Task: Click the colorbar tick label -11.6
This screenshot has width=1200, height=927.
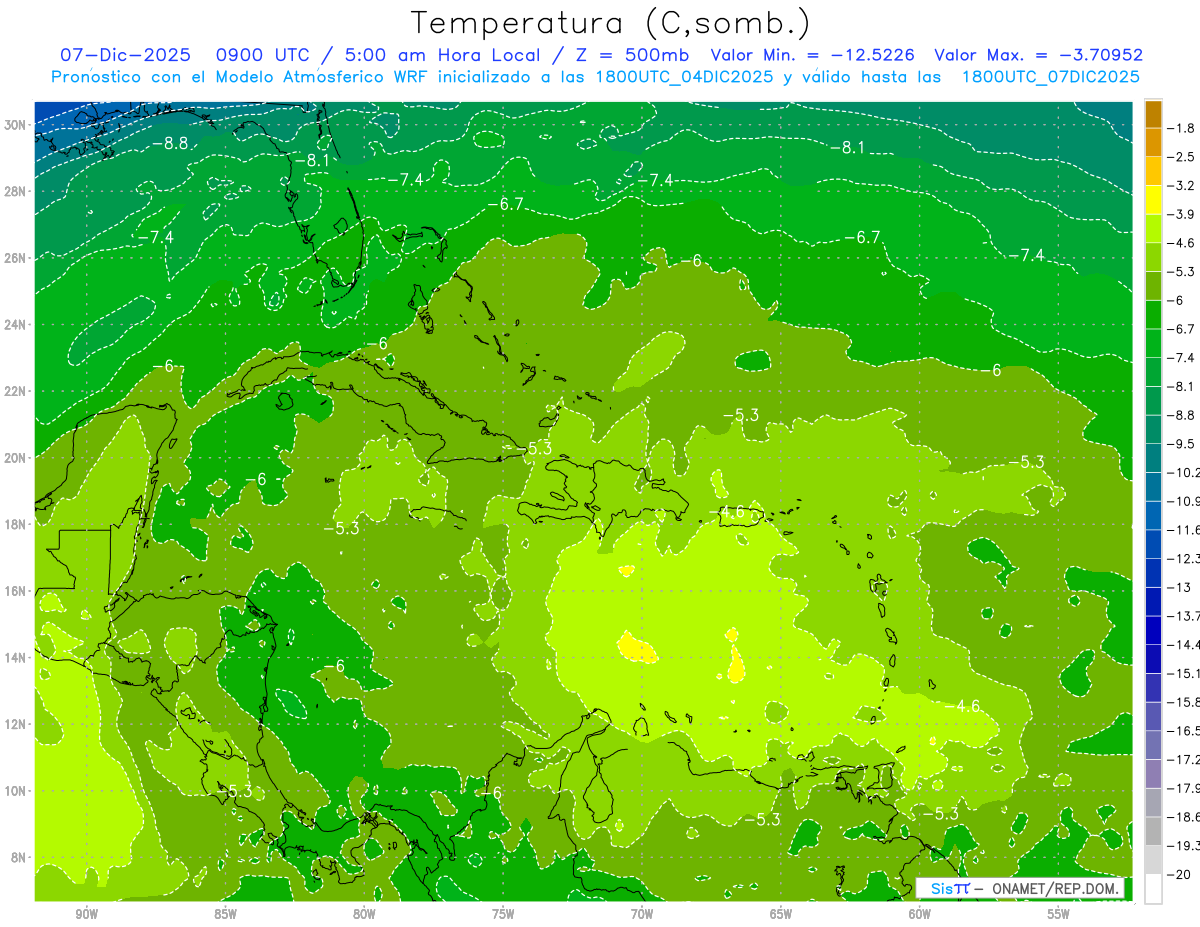Action: coord(1184,529)
